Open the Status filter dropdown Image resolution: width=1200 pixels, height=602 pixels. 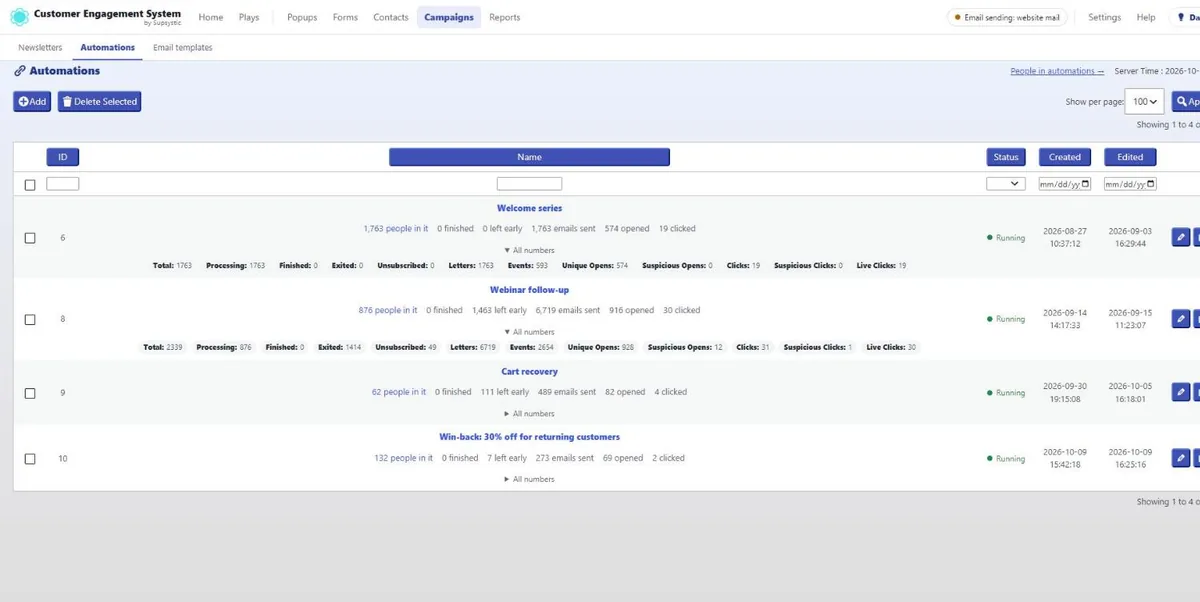point(1006,184)
